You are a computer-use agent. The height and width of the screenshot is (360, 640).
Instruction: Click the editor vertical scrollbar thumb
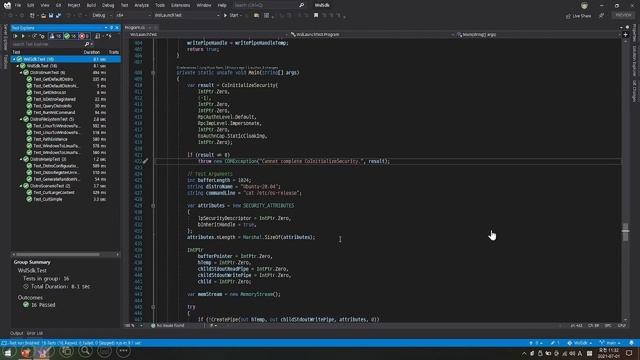tap(625, 232)
